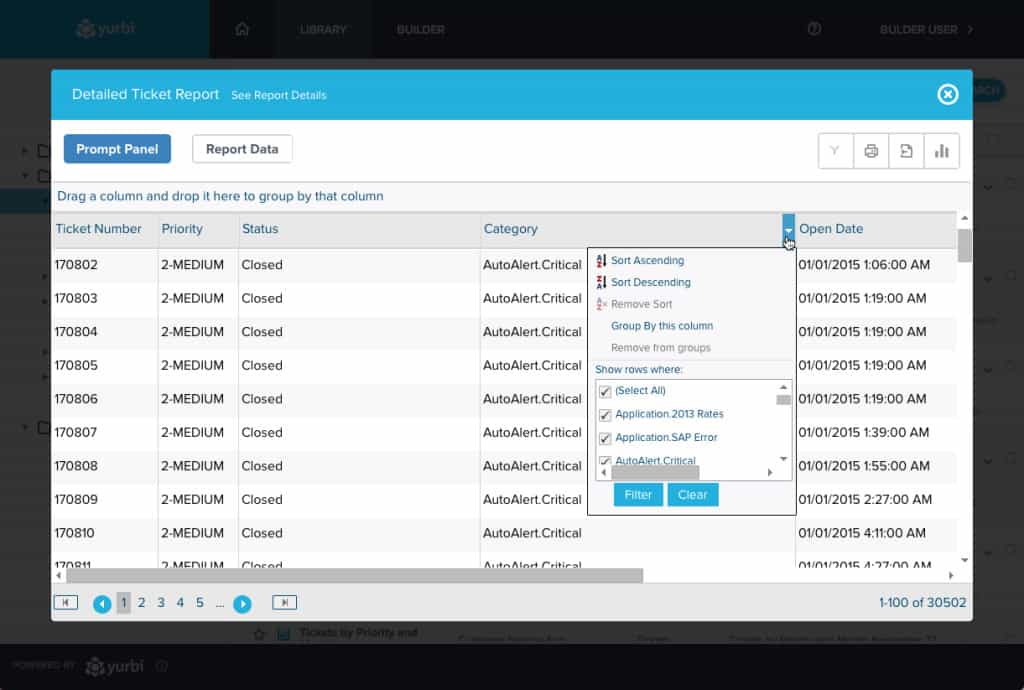Image resolution: width=1024 pixels, height=690 pixels.
Task: Select the export report icon
Action: point(906,150)
